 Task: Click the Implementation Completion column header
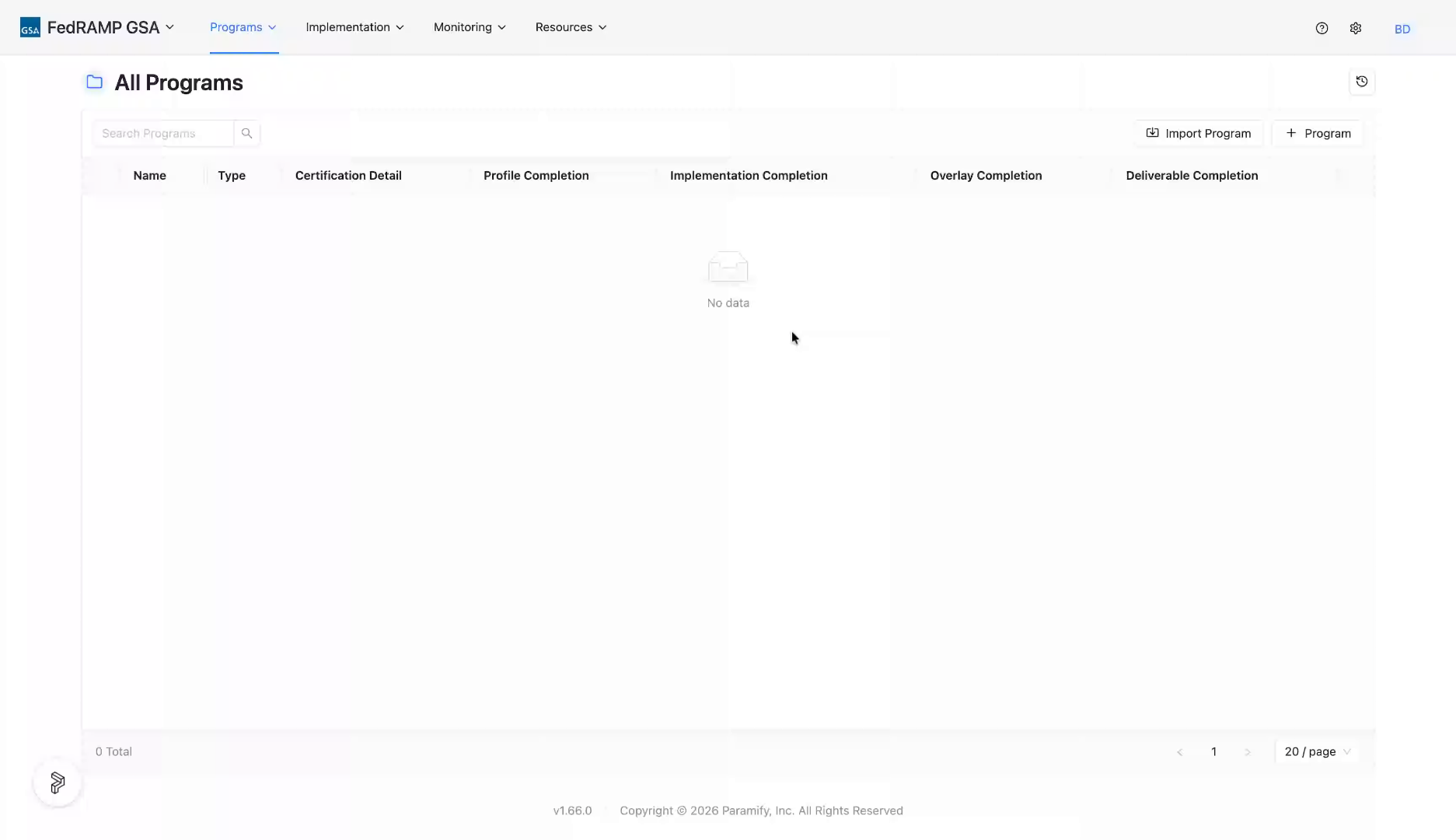pos(749,176)
